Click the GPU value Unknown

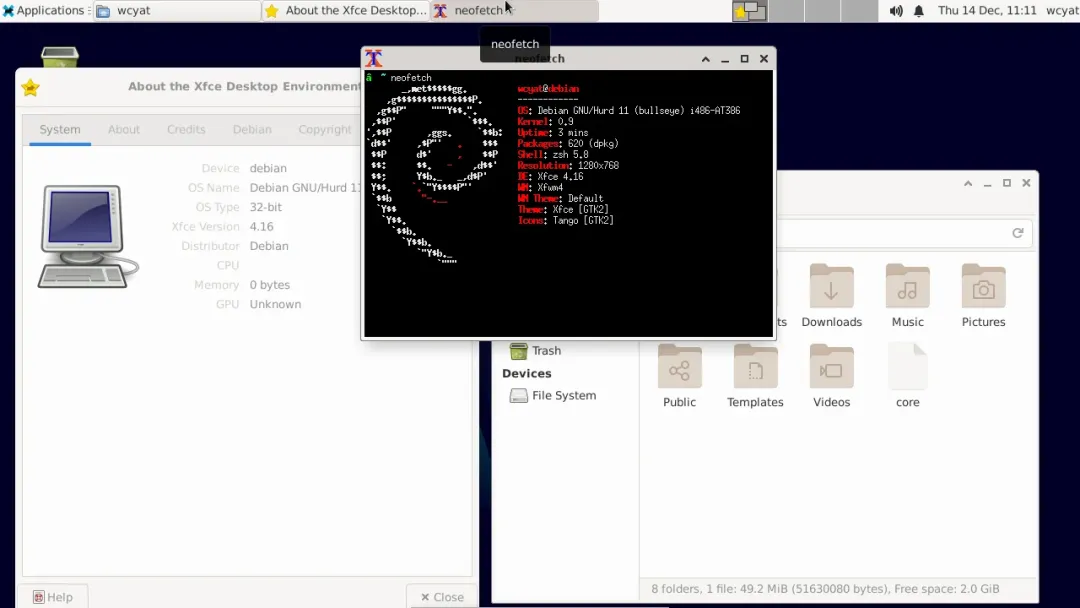pos(275,304)
